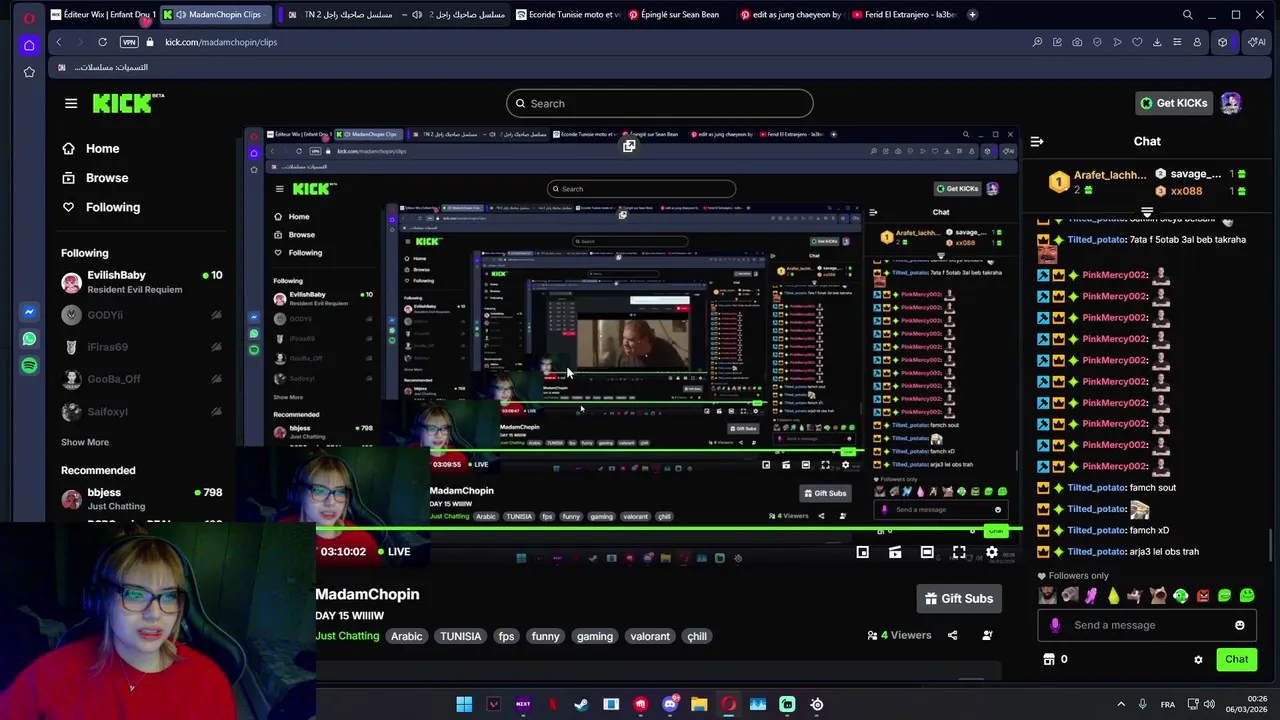
Task: Send message with green Chat button
Action: point(1236,659)
